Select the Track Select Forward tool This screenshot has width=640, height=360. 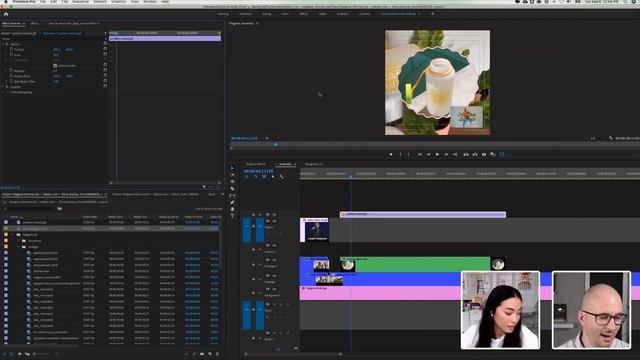click(232, 175)
